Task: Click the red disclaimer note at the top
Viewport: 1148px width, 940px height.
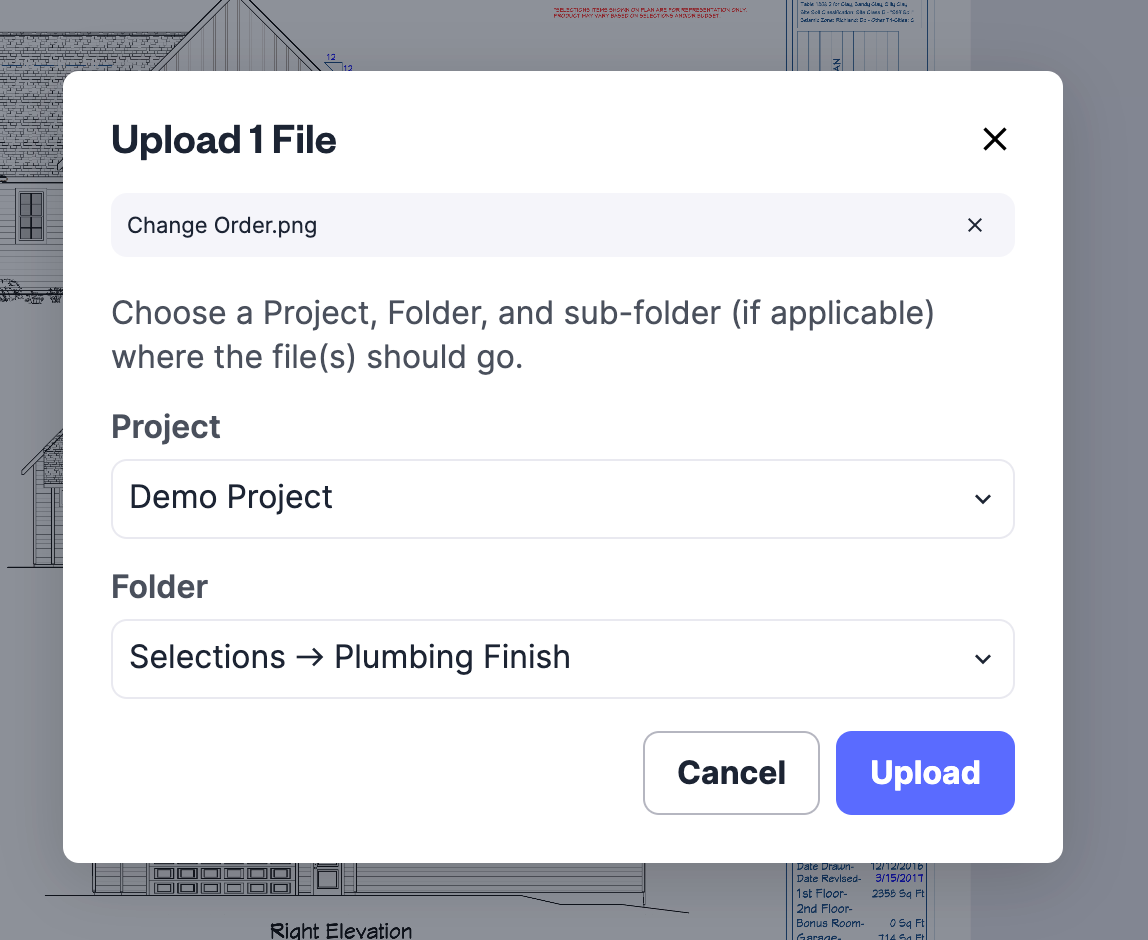Action: [649, 12]
